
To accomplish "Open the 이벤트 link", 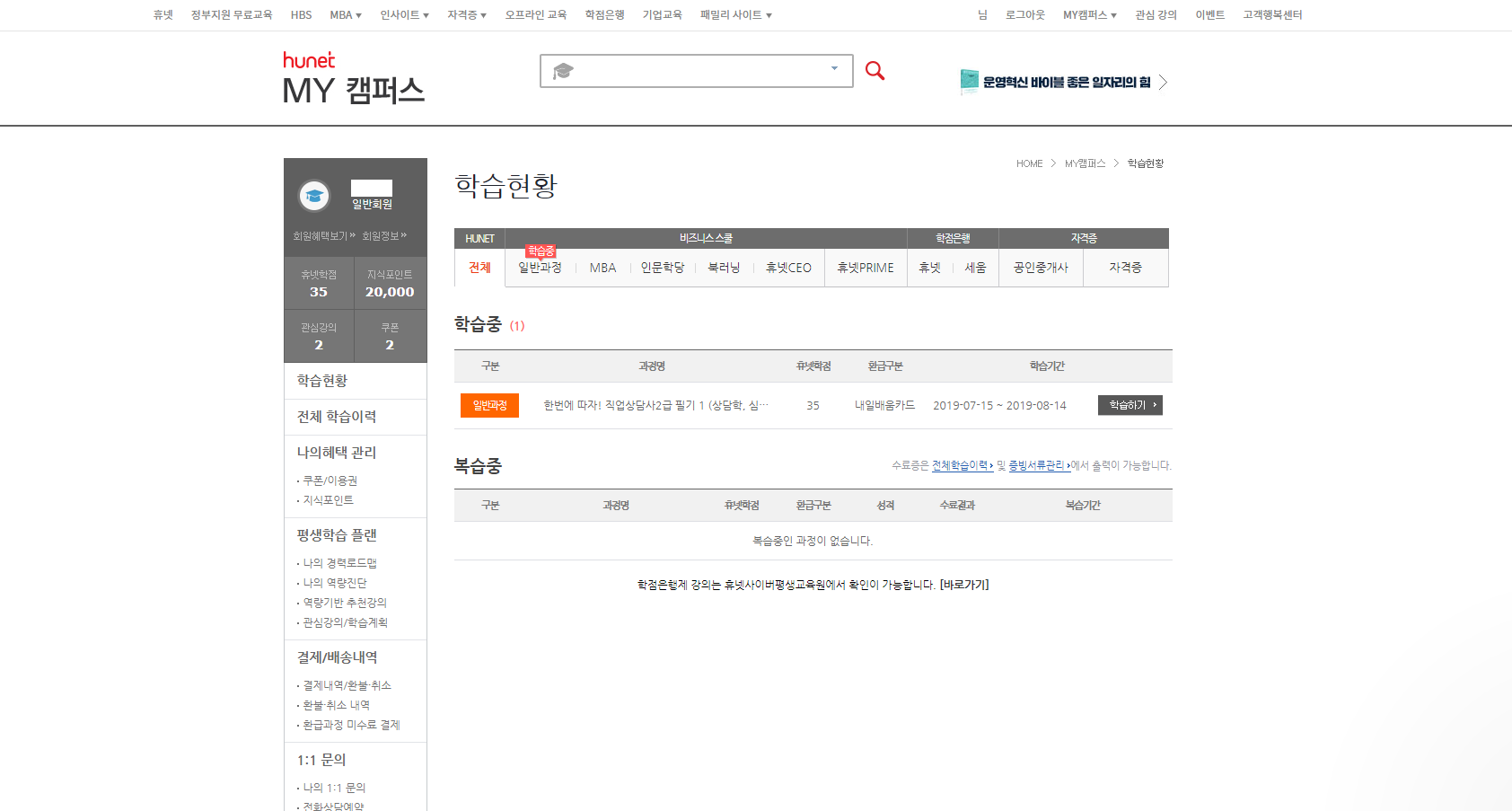I will click(1210, 15).
